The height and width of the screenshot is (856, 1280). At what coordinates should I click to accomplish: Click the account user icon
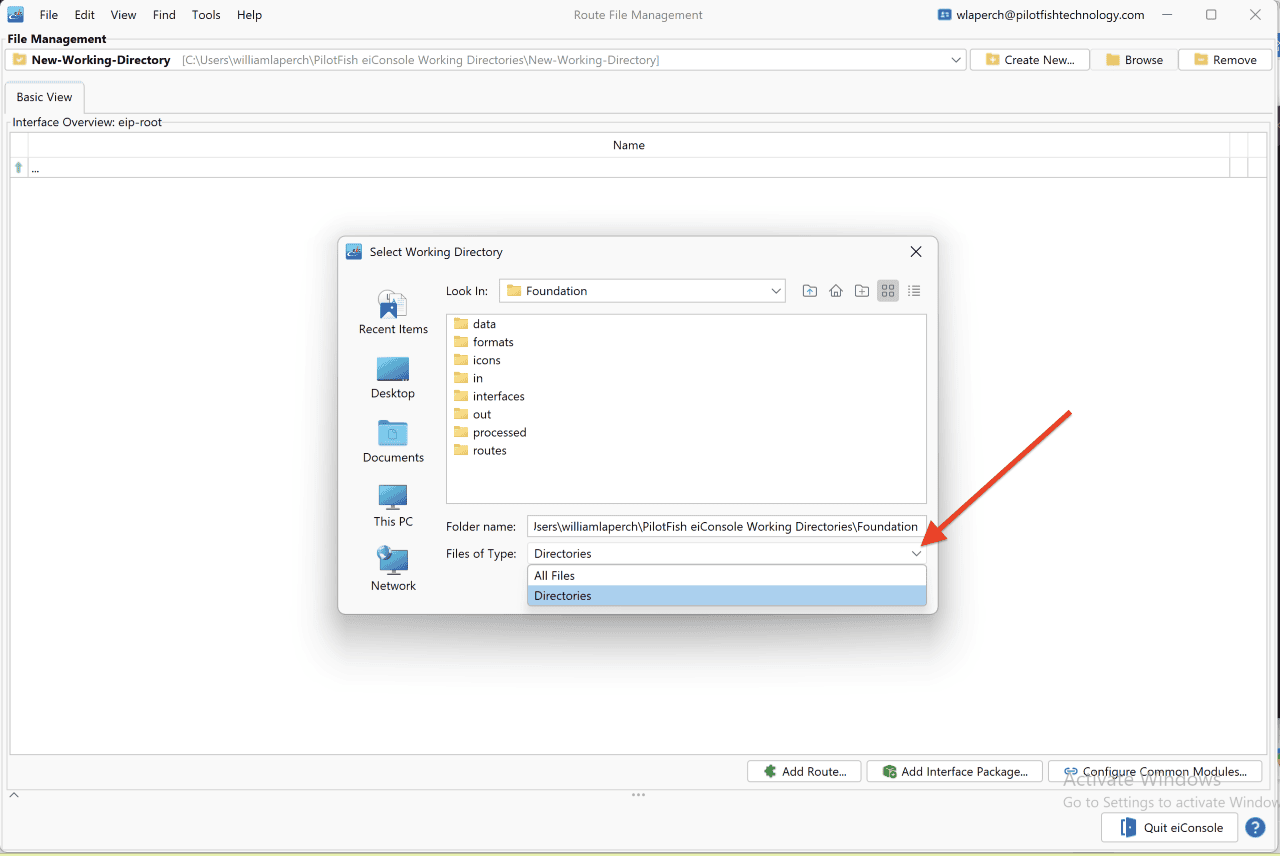coord(944,15)
